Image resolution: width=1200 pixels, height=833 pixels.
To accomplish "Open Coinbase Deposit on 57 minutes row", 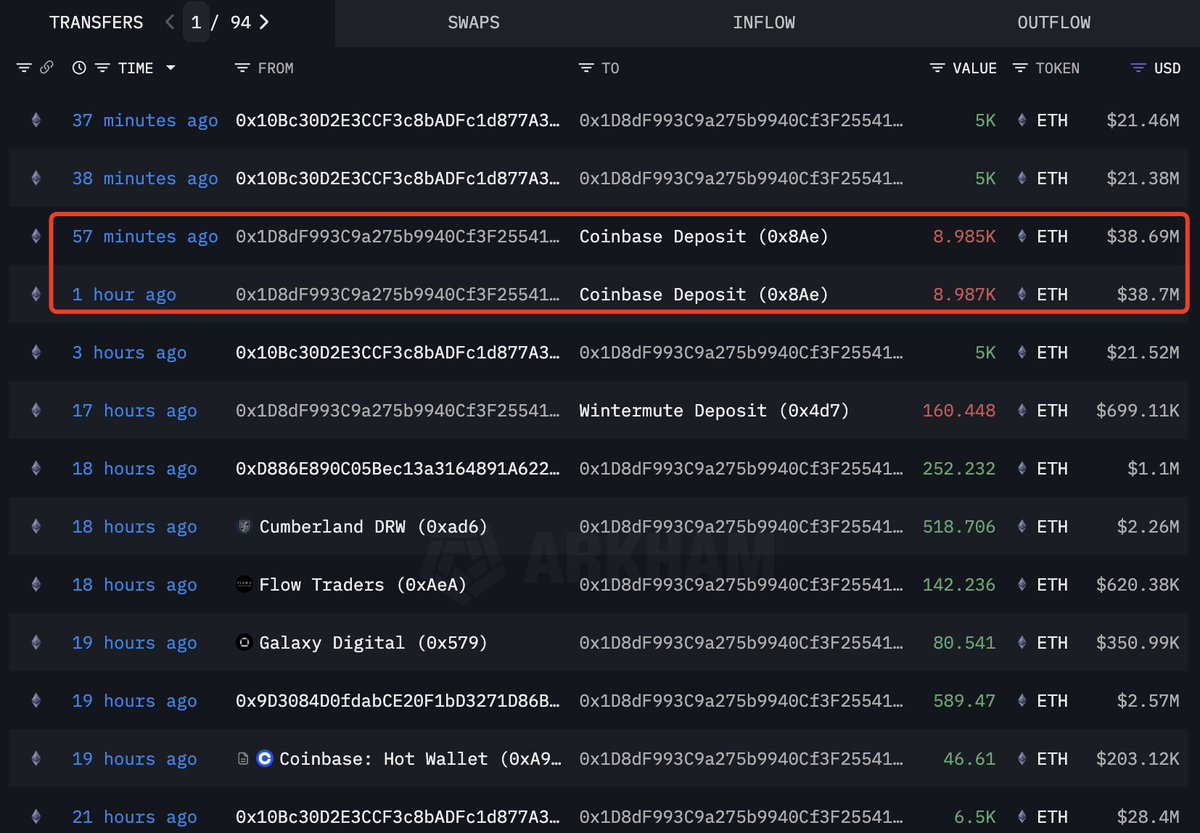I will [704, 236].
